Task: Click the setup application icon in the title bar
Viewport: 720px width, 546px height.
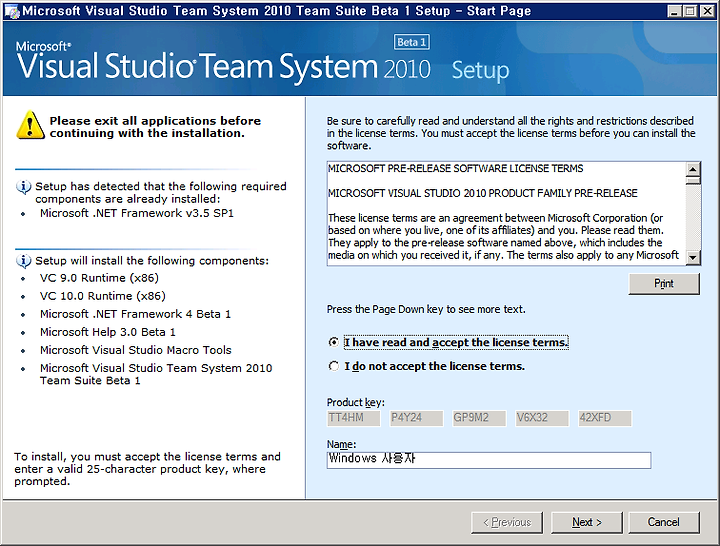Action: point(12,11)
